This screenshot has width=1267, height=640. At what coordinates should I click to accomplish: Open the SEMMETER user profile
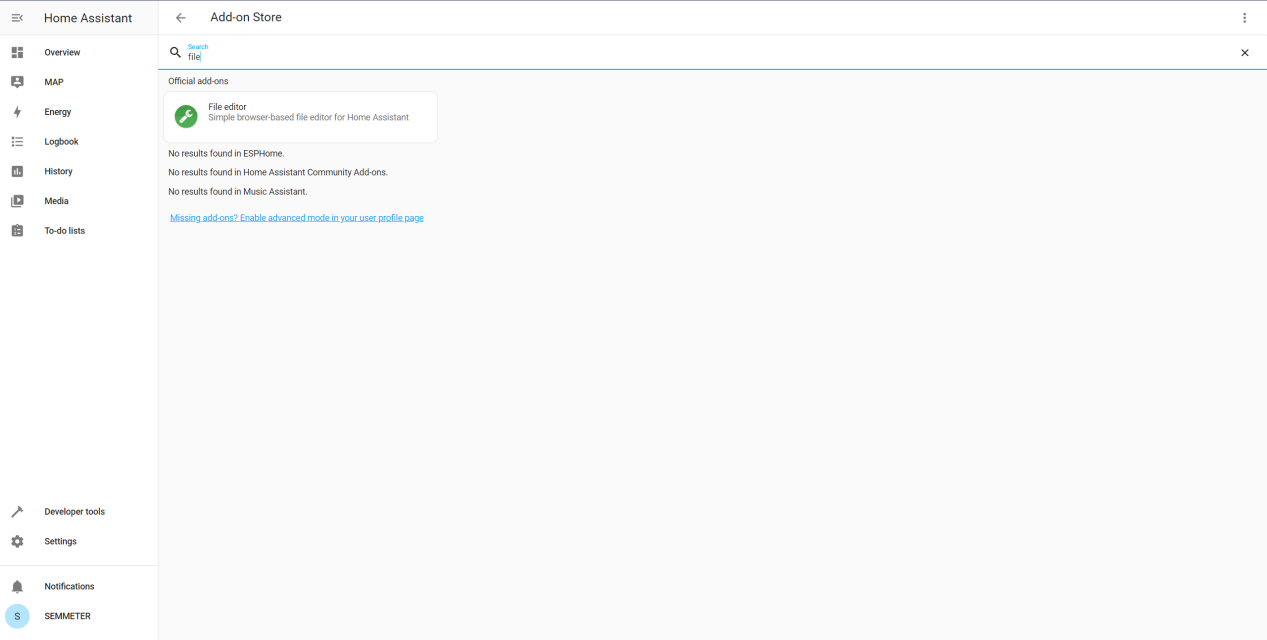(x=79, y=616)
